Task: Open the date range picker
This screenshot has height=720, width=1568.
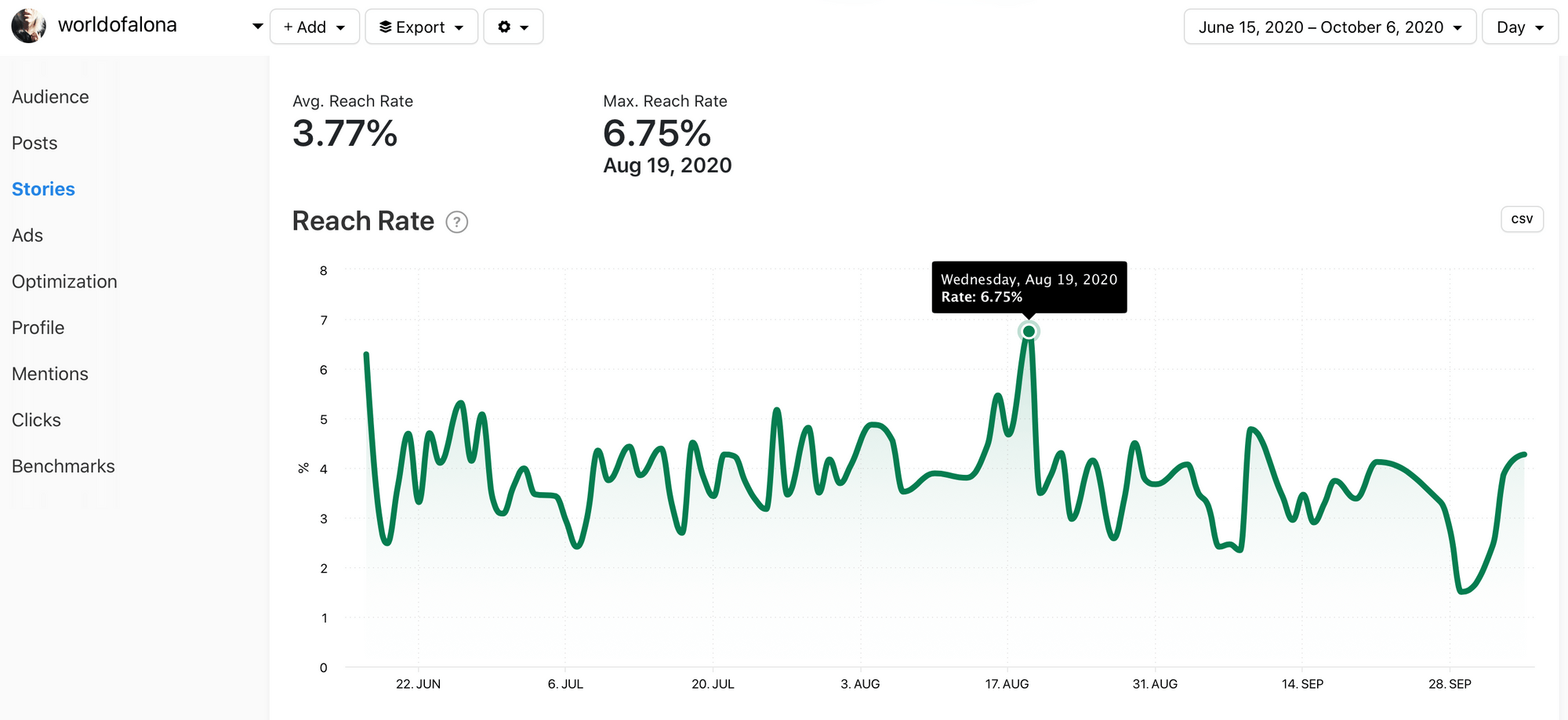Action: [x=1330, y=27]
